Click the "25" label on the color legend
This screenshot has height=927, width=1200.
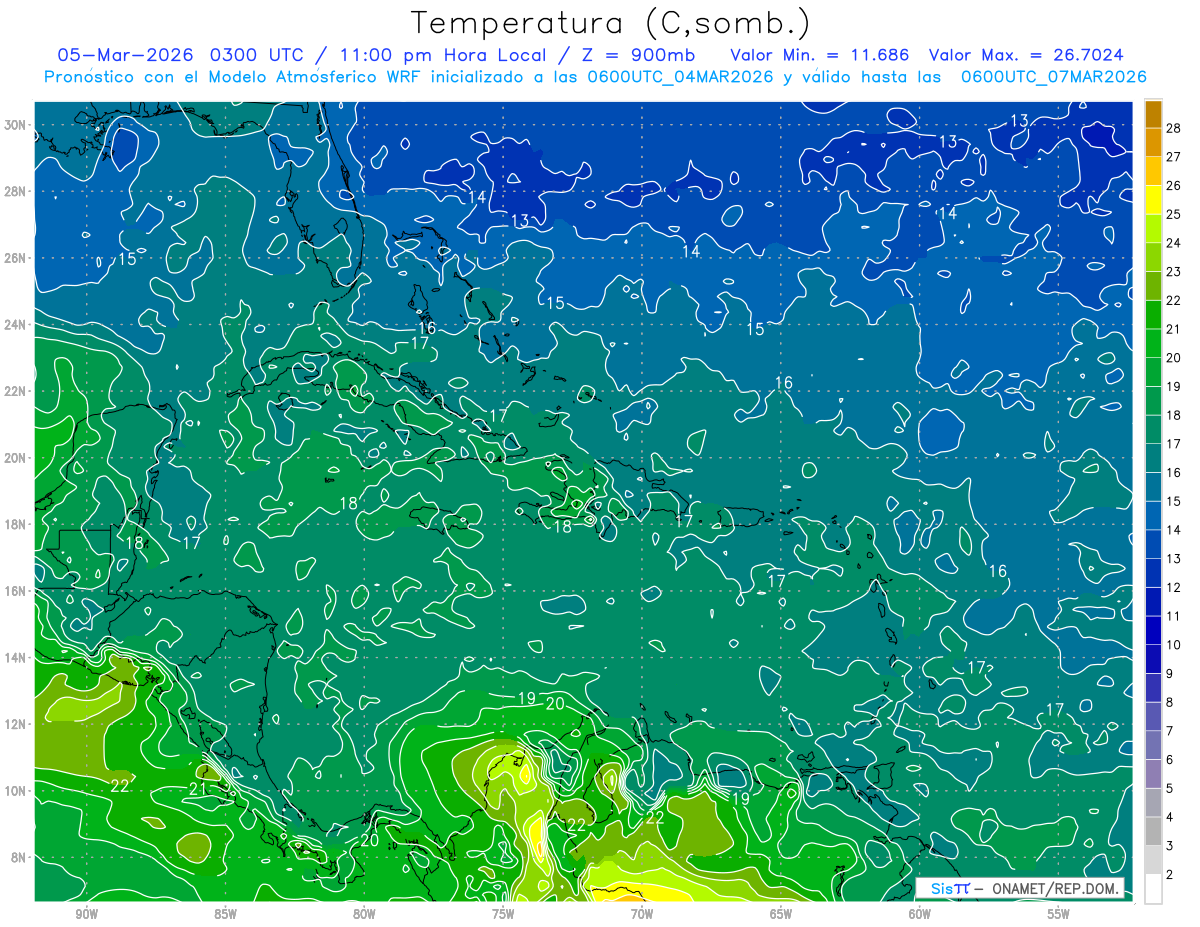[x=1174, y=214]
